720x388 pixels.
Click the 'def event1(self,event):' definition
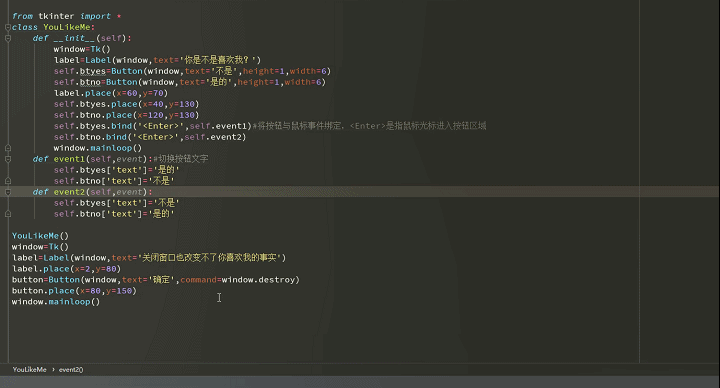[93, 159]
